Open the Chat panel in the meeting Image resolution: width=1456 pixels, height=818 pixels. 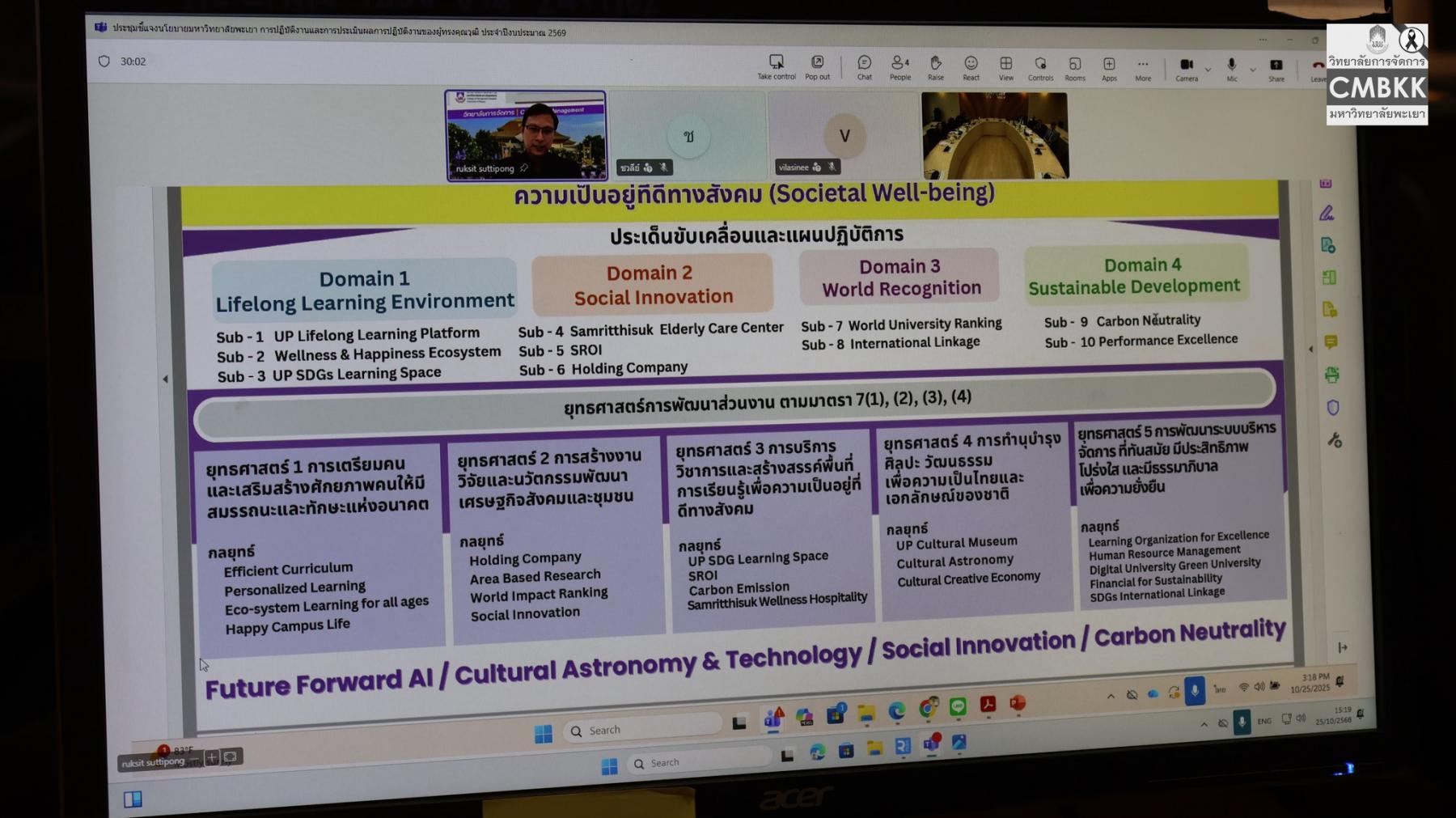coord(864,66)
